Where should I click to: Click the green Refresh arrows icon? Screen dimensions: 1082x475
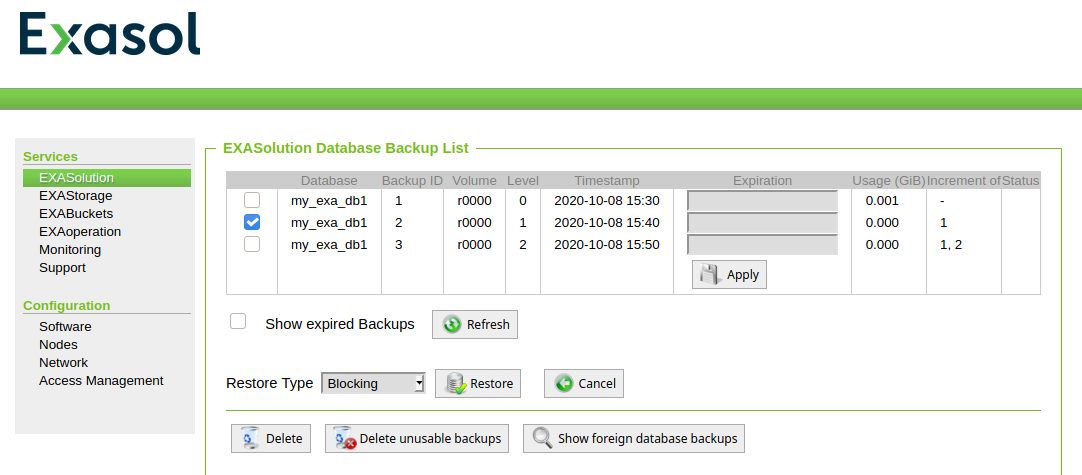point(452,324)
